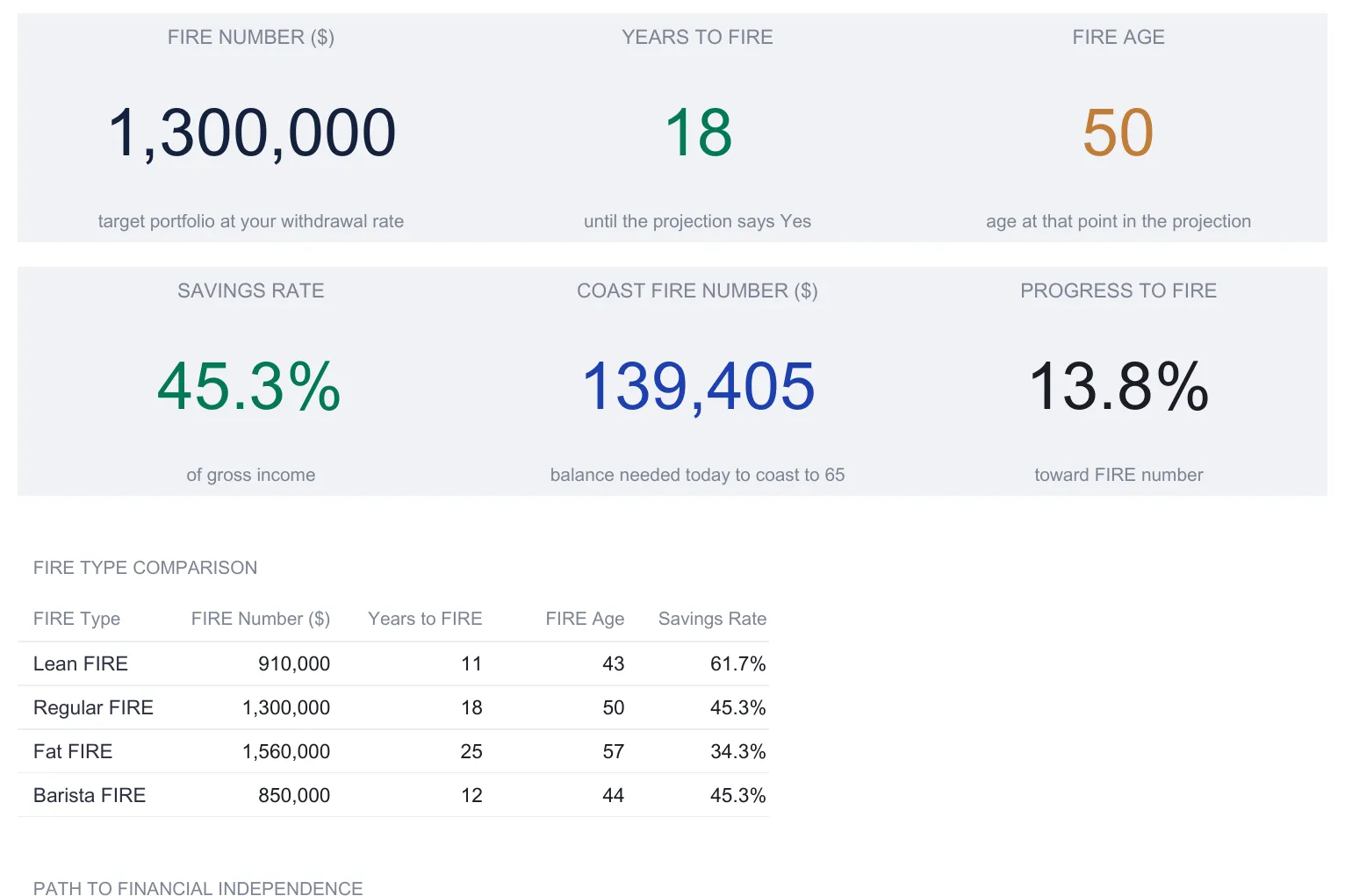Click the 1,560,000 cell in Fat FIRE row

coord(286,751)
